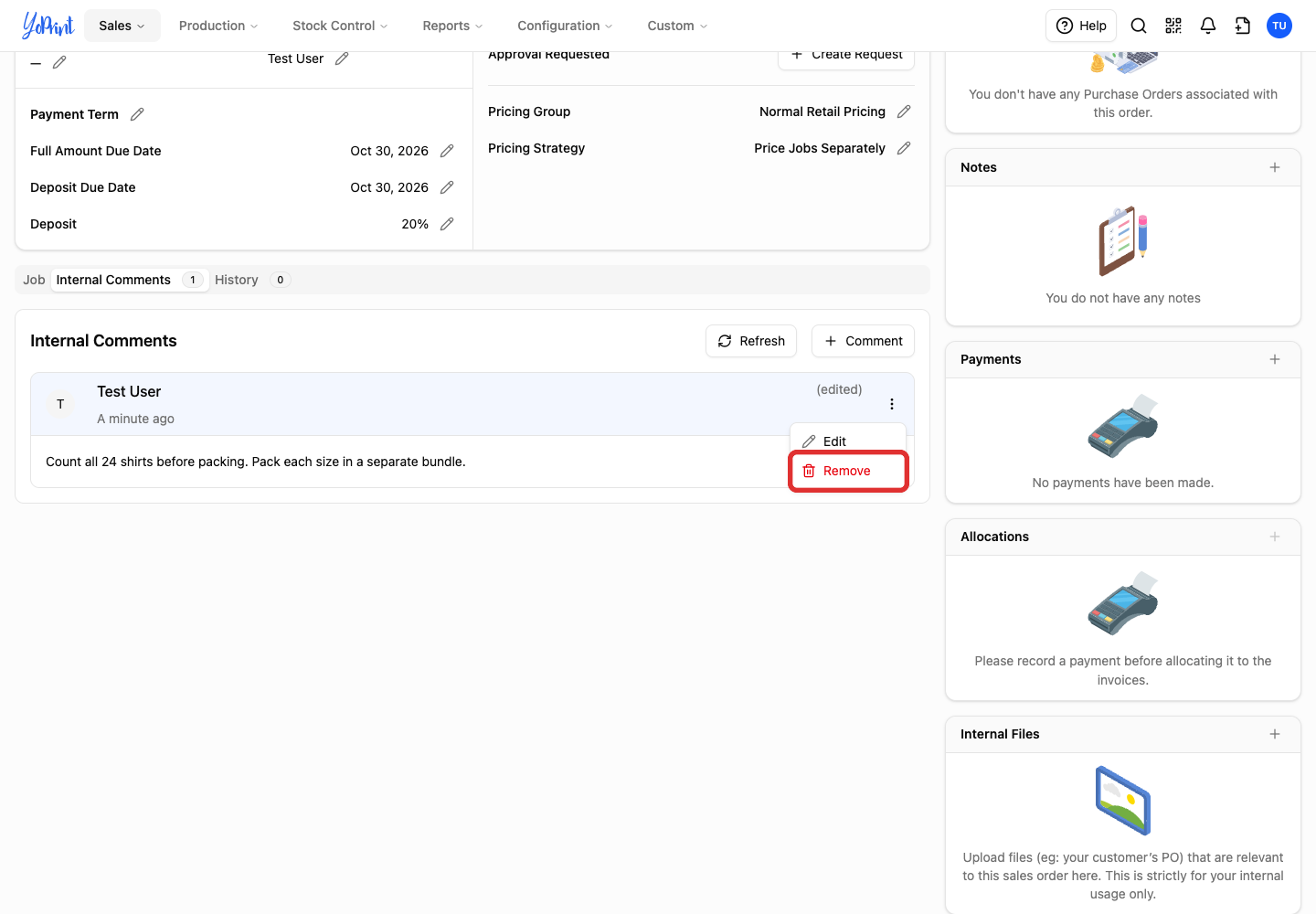Edit the Full Amount Due Date pencil
The width and height of the screenshot is (1316, 914).
pos(447,151)
